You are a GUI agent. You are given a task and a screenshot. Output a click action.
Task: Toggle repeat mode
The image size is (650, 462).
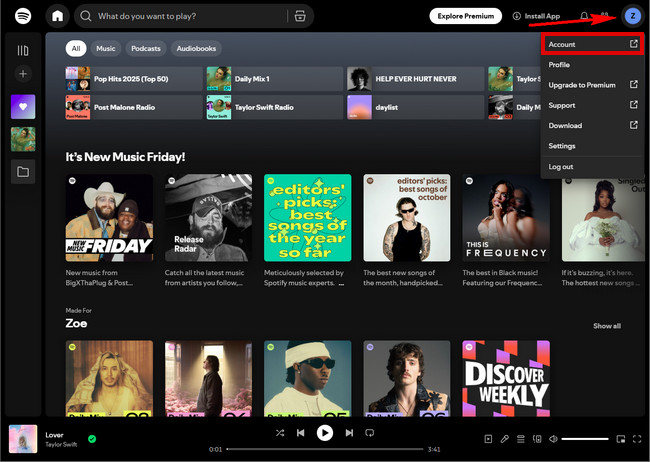tap(369, 433)
